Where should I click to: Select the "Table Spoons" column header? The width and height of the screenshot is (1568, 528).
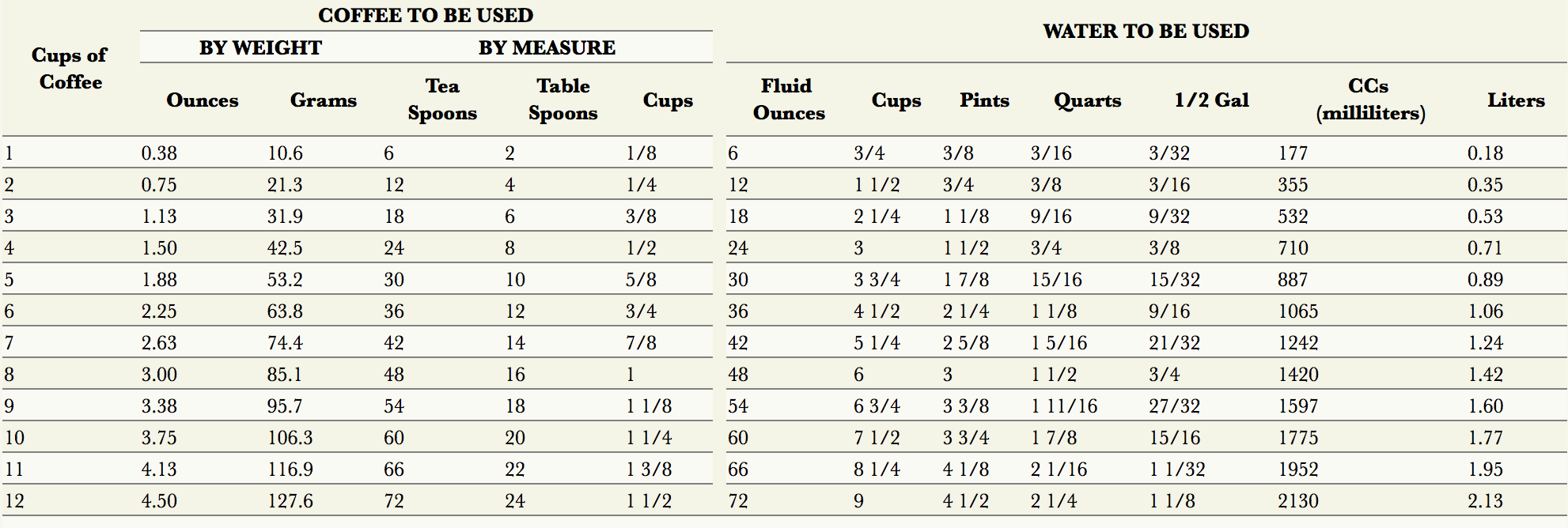pos(562,99)
